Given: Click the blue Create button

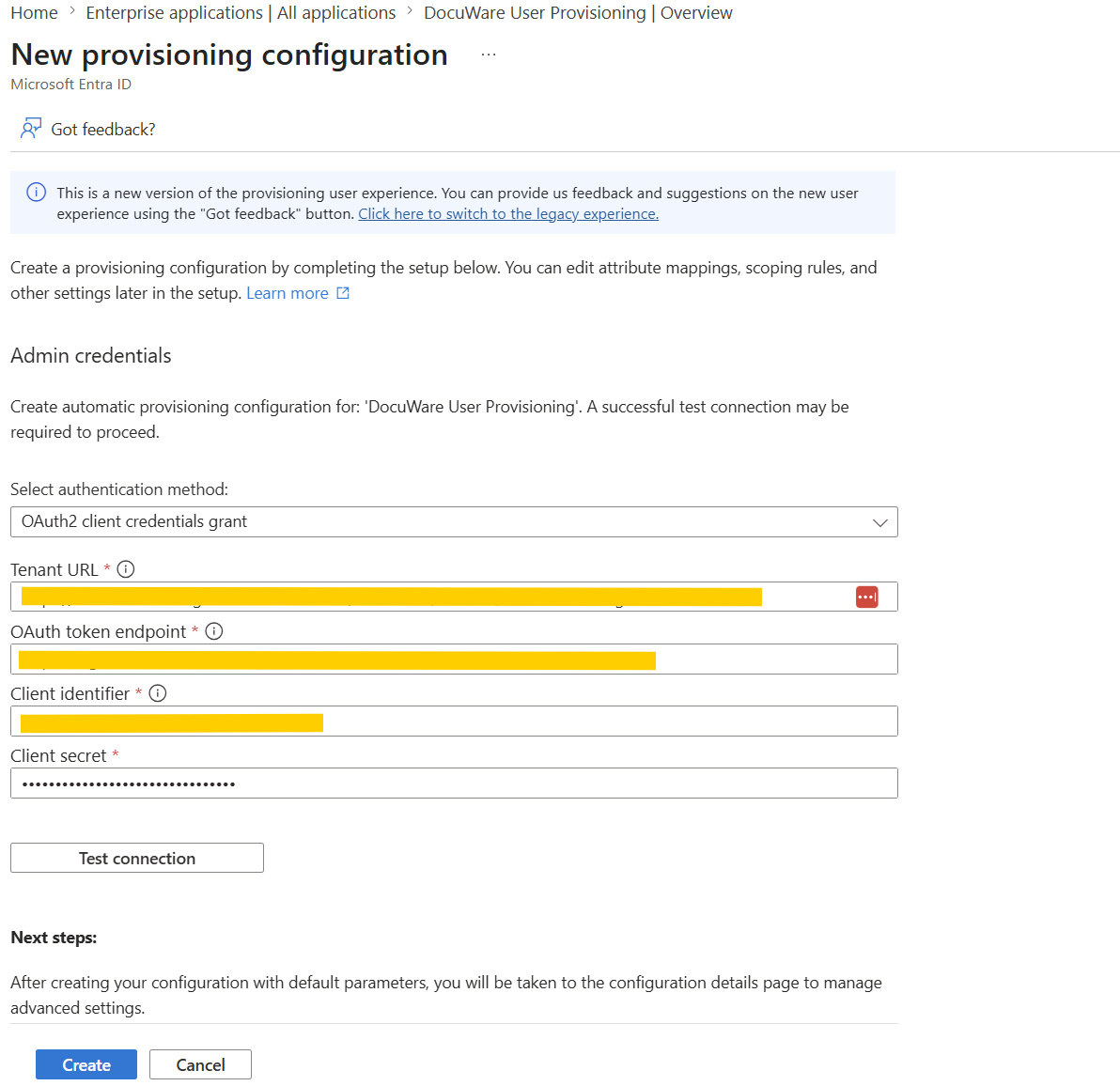Looking at the screenshot, I should click(x=86, y=1064).
